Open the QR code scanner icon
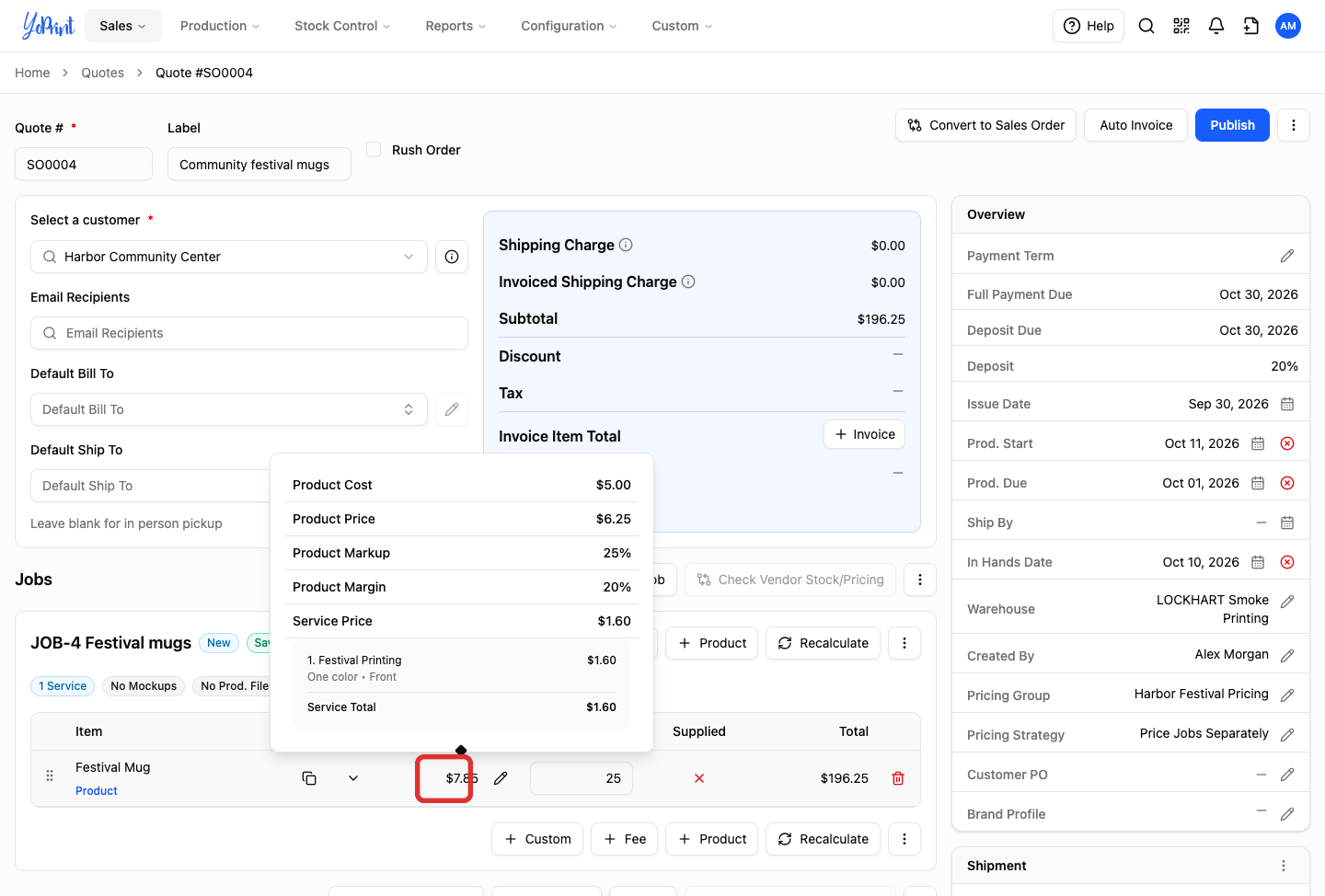This screenshot has width=1325, height=896. pyautogui.click(x=1181, y=26)
